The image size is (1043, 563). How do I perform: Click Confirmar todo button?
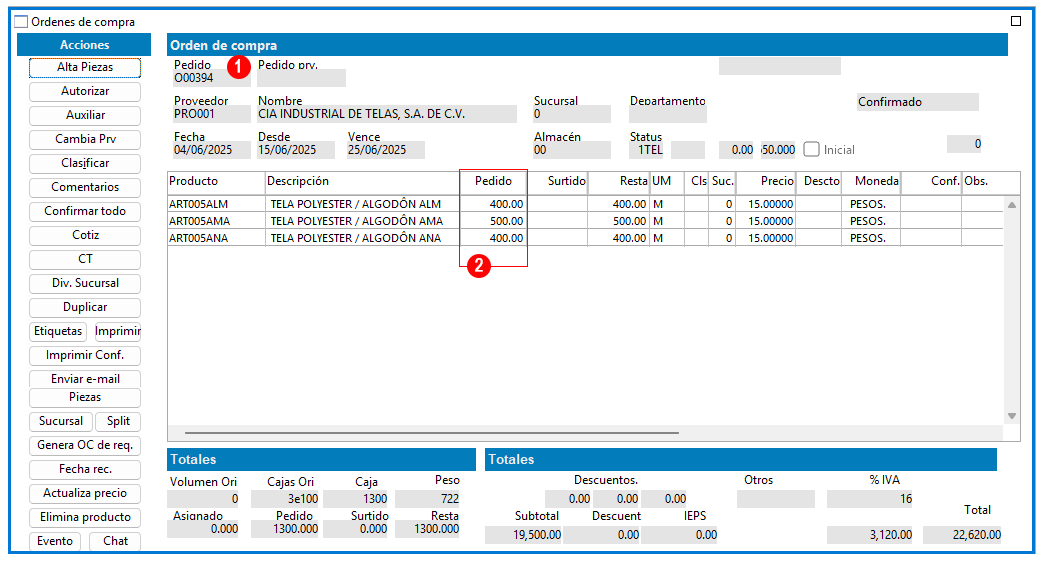[84, 211]
